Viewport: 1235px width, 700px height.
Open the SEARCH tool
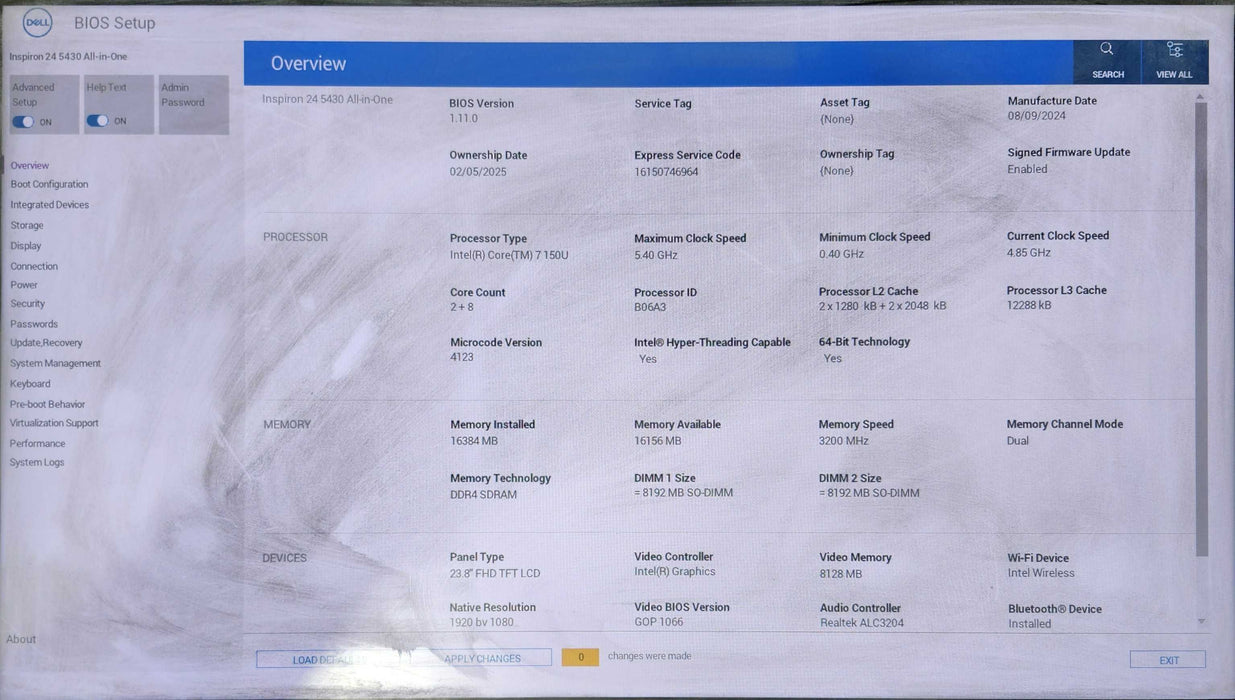pos(1106,61)
